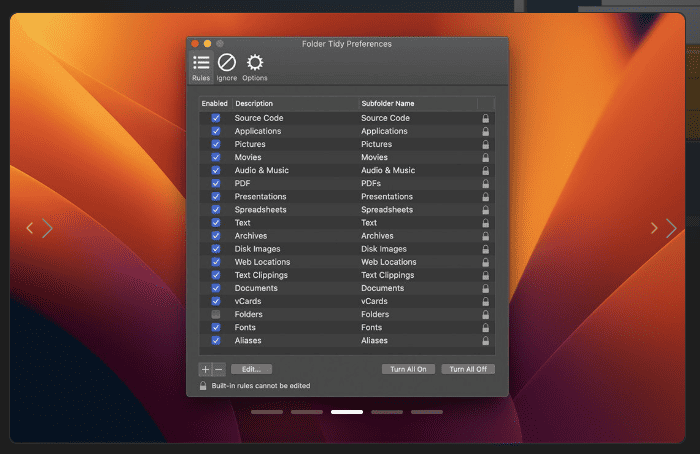
Task: Click the Enabled column header
Action: tap(215, 104)
